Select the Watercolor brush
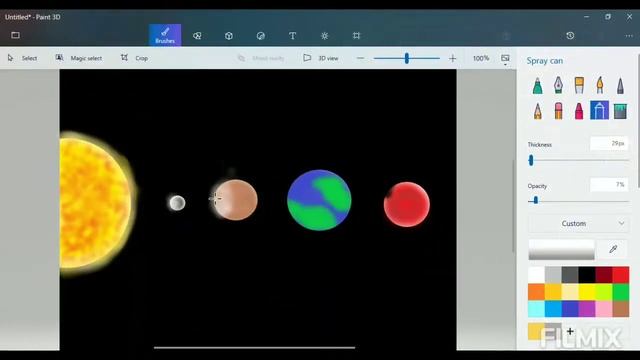Screen dimensions: 640x360 [599, 86]
